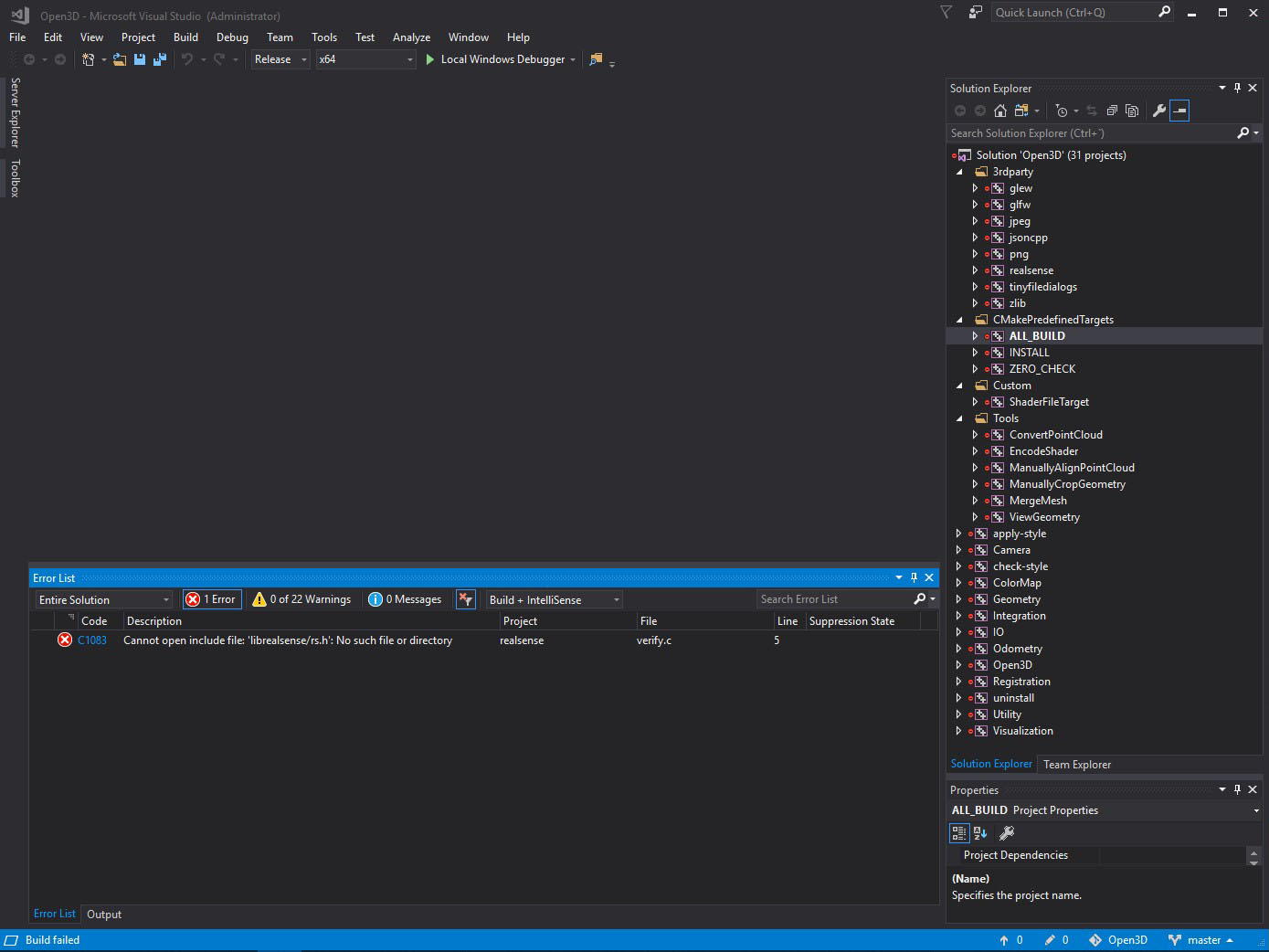Sort errors by Description column header

coord(311,621)
